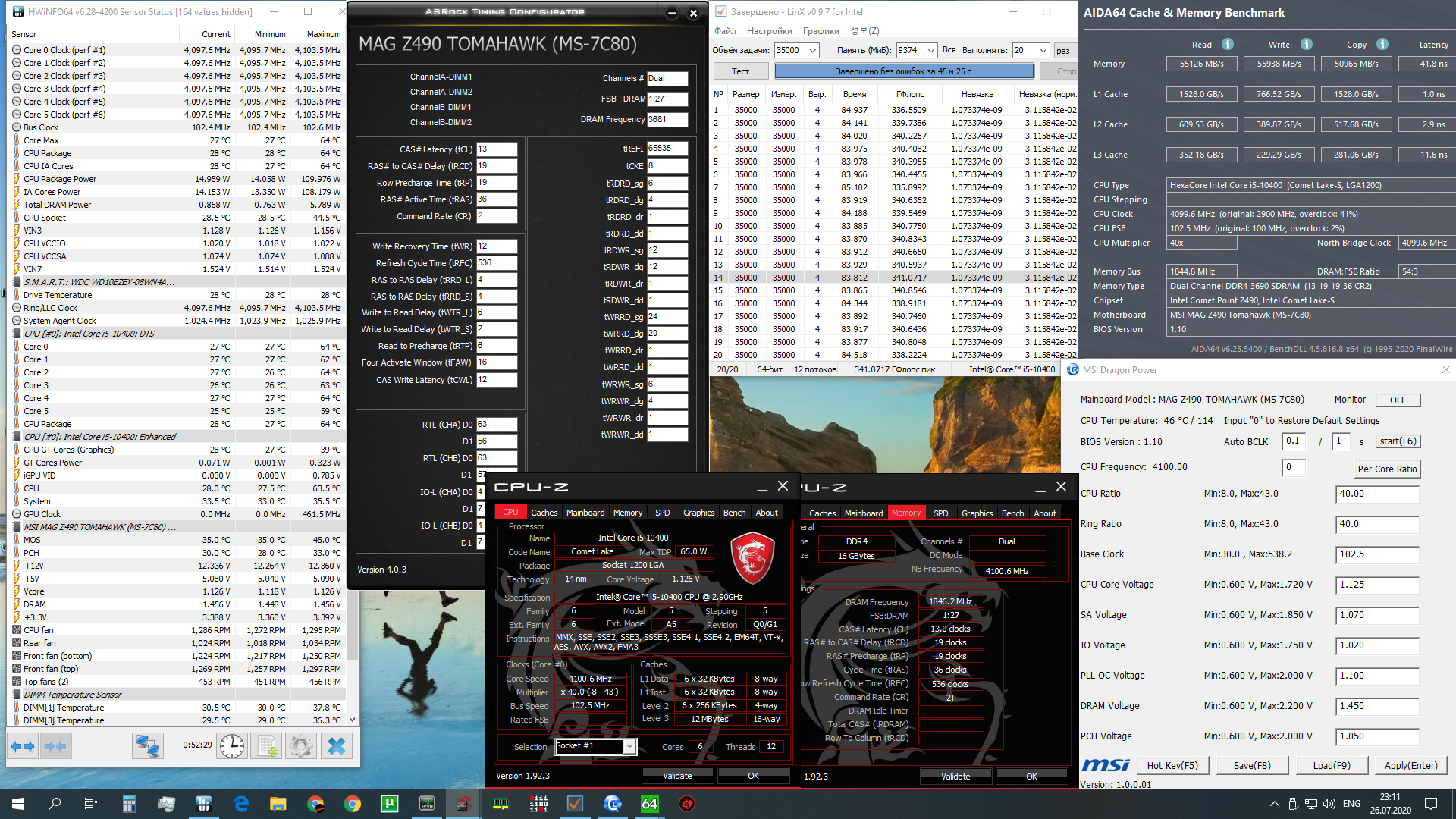Open Настройки menu in LinX
Viewport: 1456px width, 819px height.
769,31
